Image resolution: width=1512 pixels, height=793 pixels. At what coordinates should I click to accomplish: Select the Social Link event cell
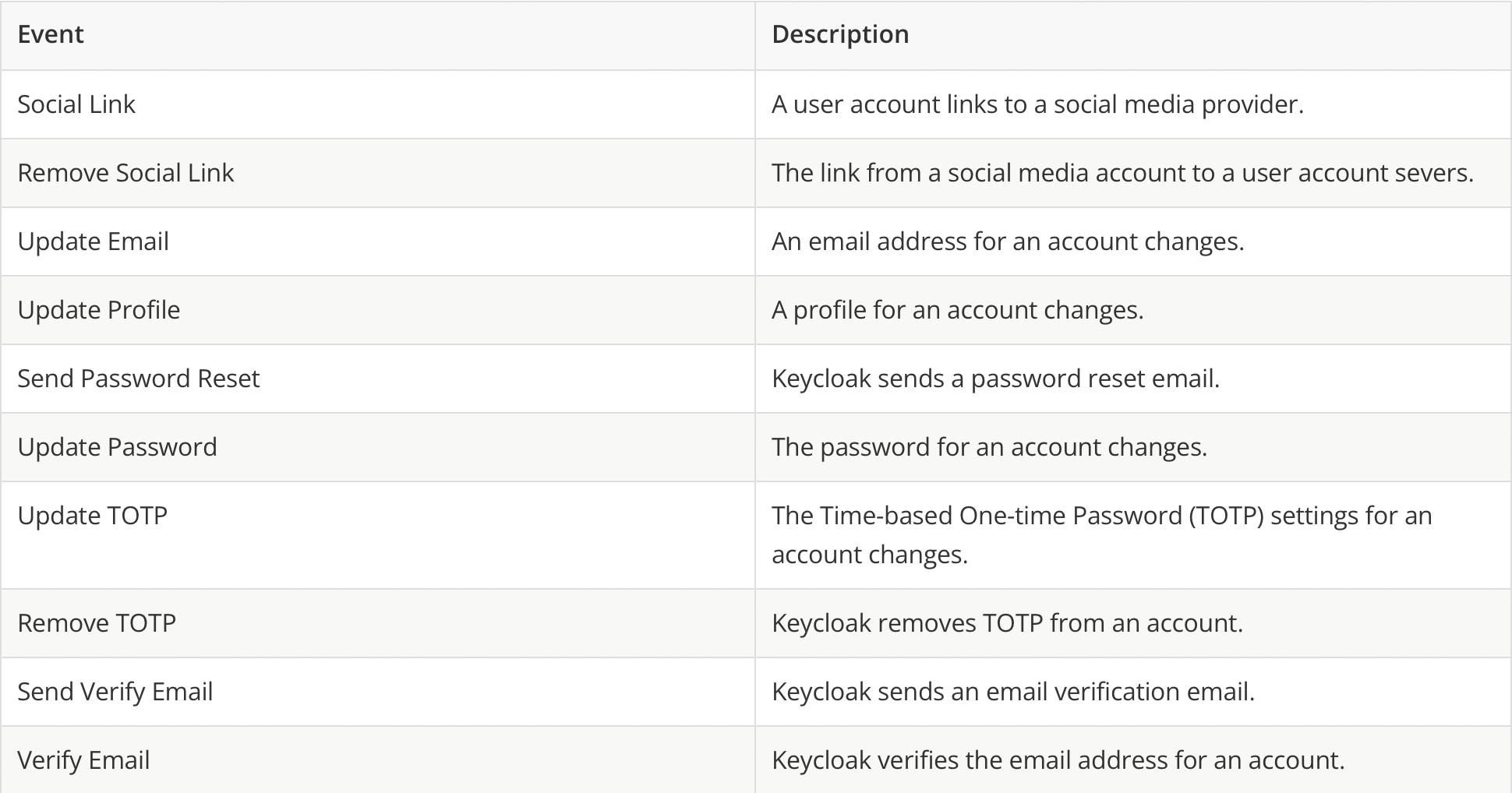coord(378,104)
